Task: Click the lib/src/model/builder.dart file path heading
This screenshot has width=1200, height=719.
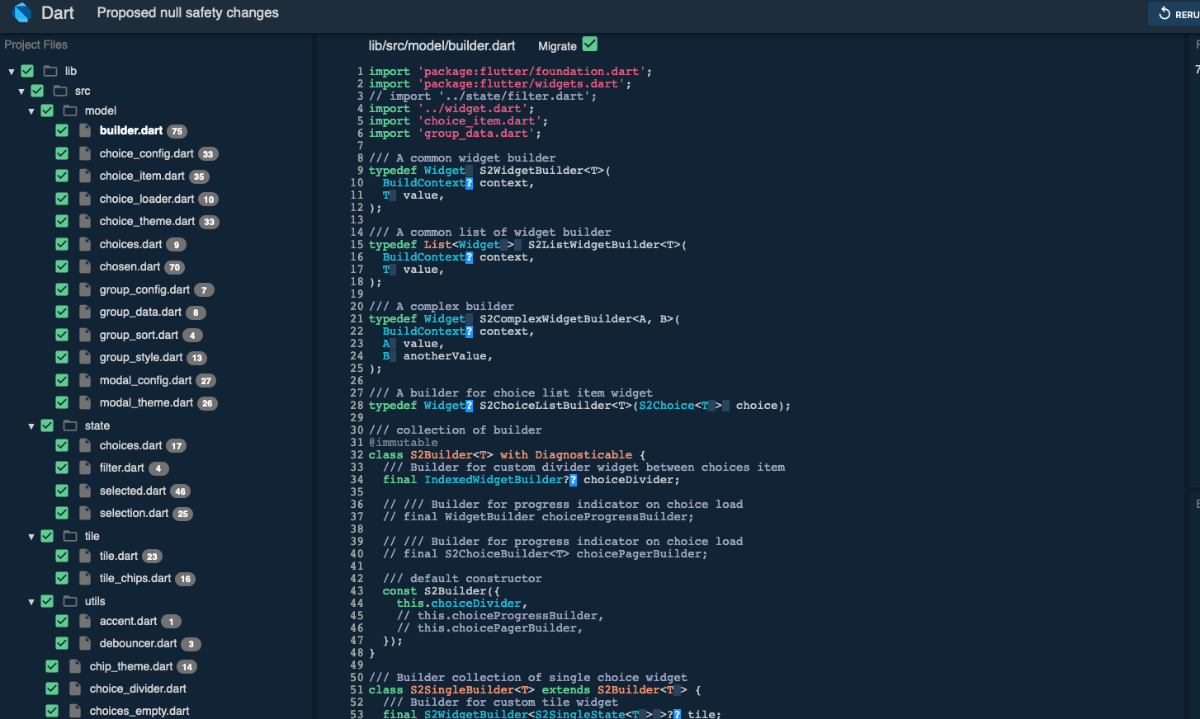Action: coord(442,46)
